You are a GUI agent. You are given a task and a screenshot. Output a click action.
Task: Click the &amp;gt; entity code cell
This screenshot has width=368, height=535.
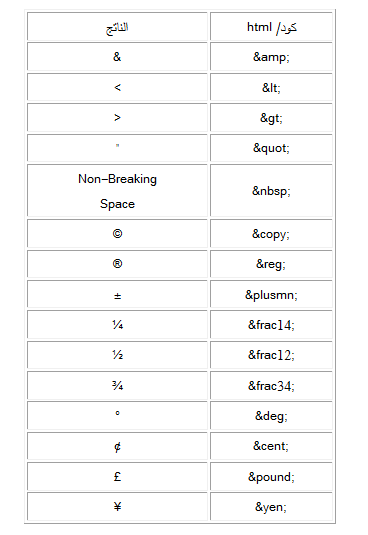click(x=271, y=117)
